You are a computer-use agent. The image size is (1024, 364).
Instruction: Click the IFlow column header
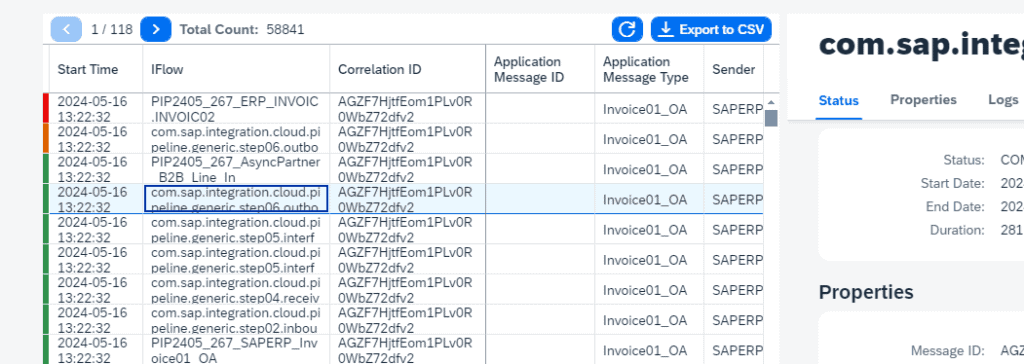click(x=236, y=69)
